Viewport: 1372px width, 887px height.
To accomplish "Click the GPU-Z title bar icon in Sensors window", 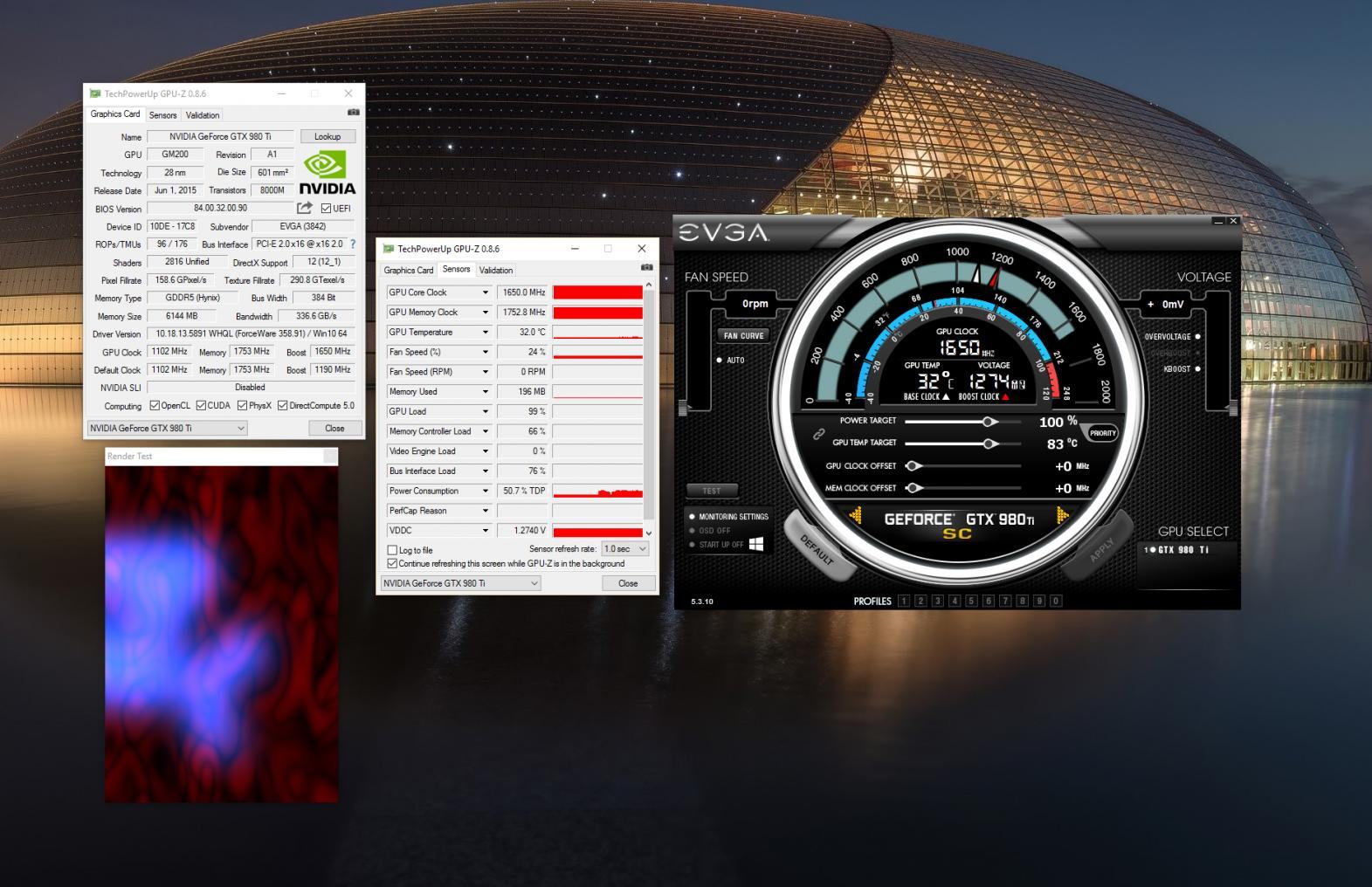I will (x=389, y=249).
